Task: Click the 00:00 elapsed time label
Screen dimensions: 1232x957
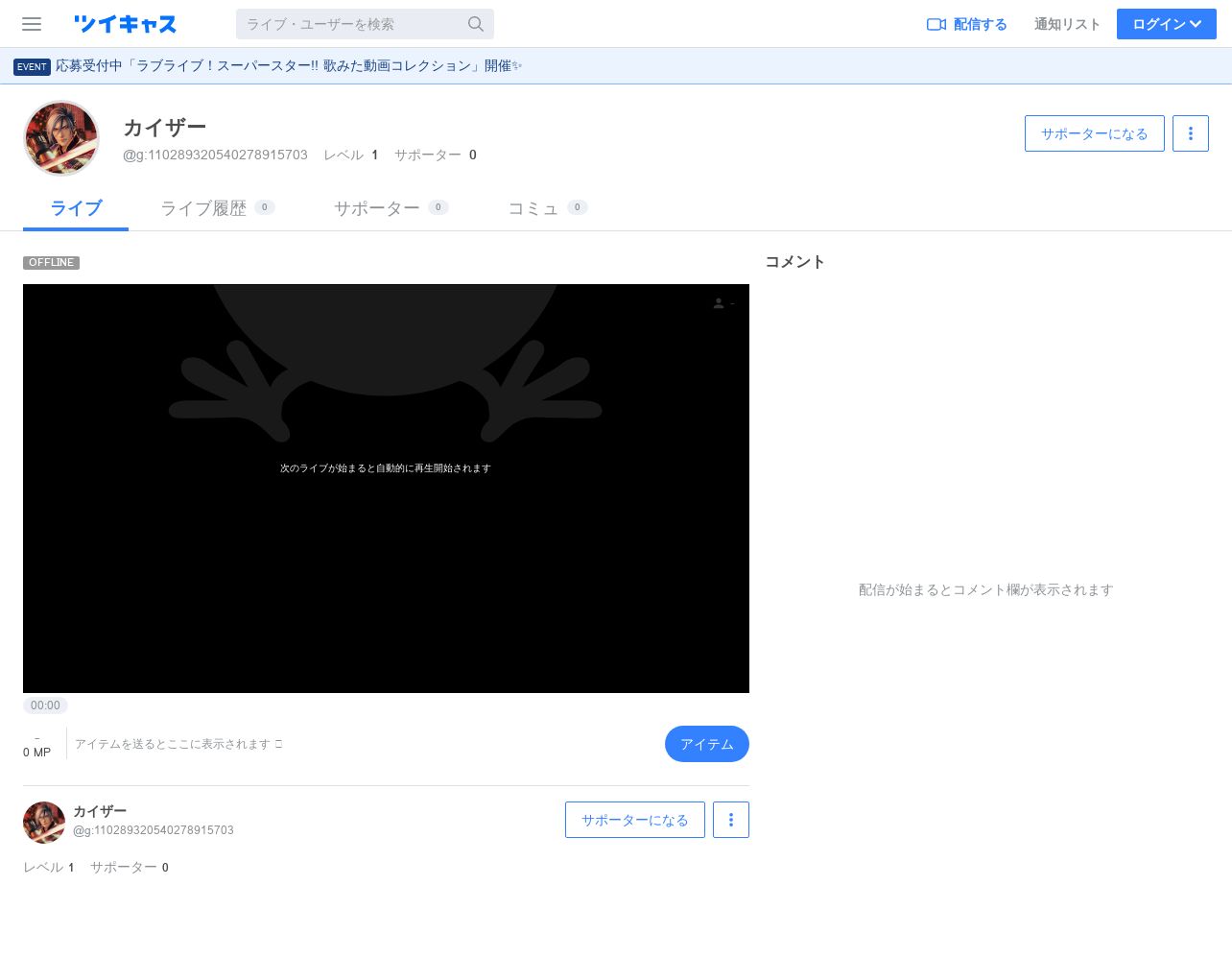Action: point(45,706)
